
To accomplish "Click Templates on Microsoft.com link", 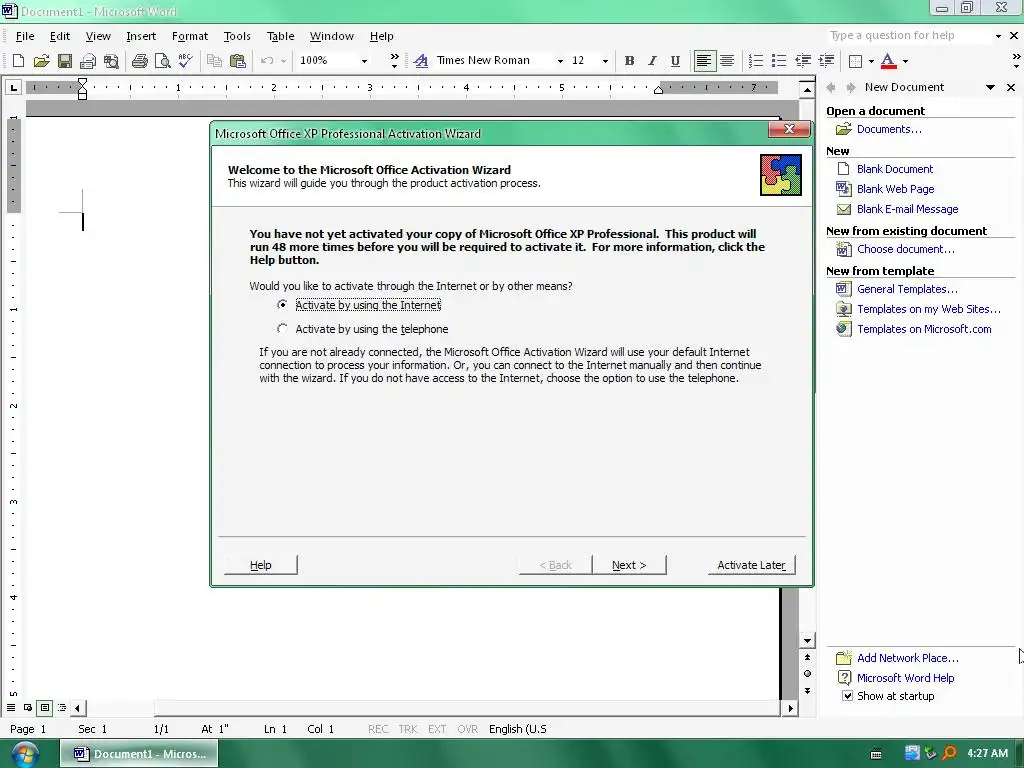I will [924, 329].
